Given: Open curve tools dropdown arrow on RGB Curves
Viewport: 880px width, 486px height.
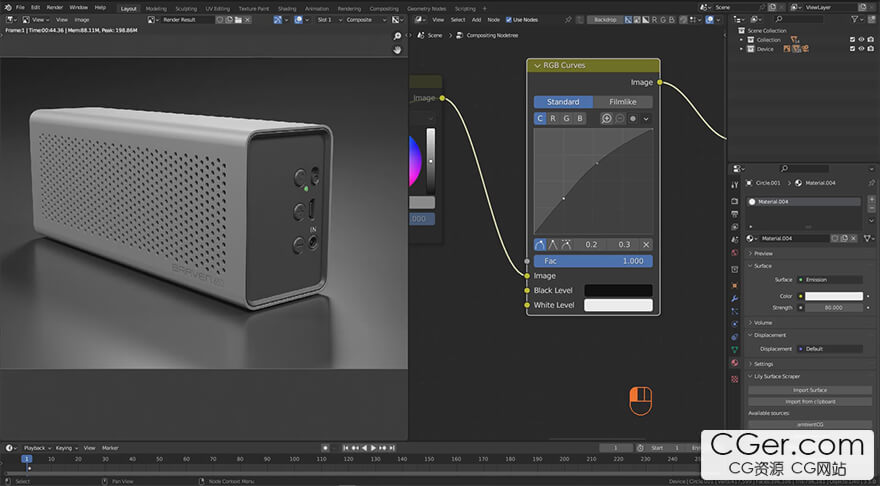Looking at the screenshot, I should pyautogui.click(x=646, y=118).
